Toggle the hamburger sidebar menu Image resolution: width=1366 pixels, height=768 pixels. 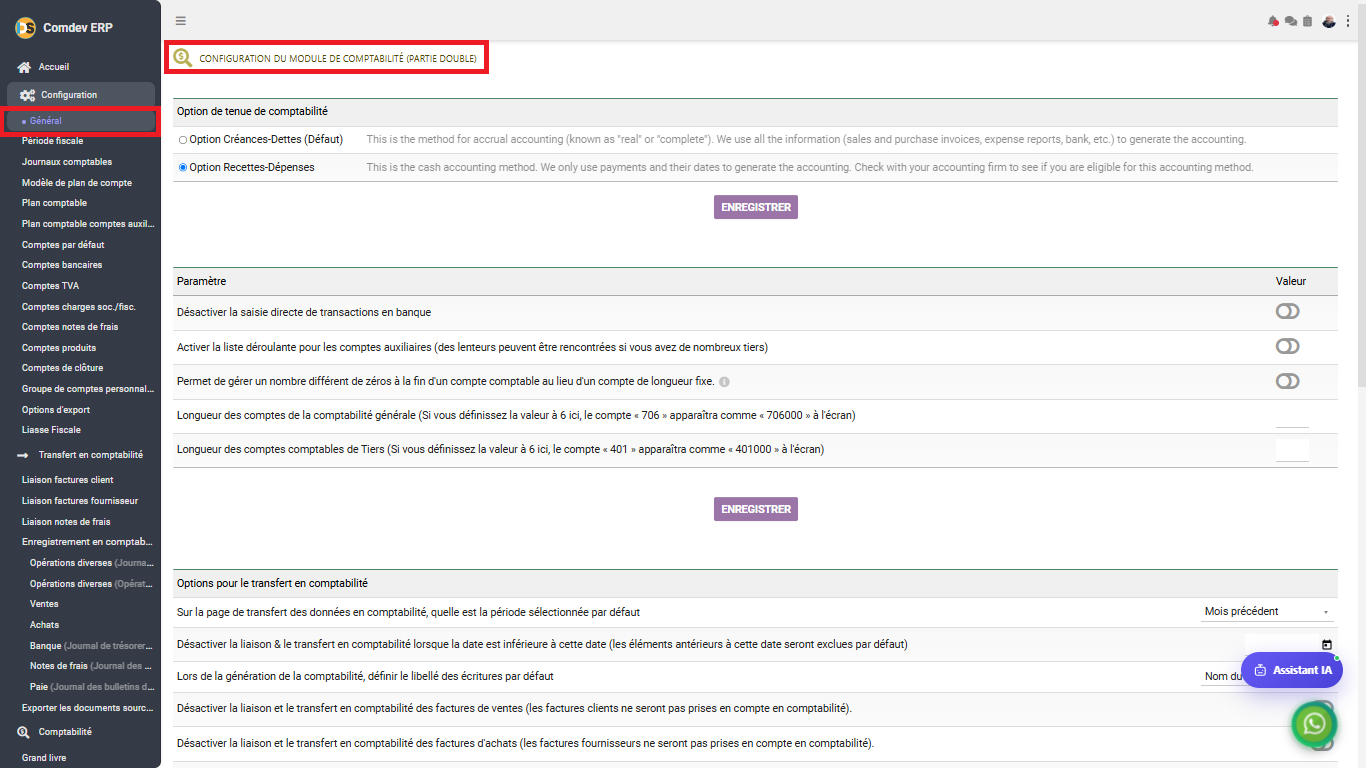180,20
